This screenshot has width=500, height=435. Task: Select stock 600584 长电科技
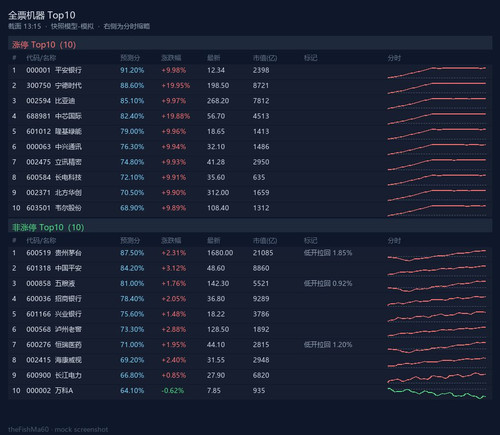(54, 177)
